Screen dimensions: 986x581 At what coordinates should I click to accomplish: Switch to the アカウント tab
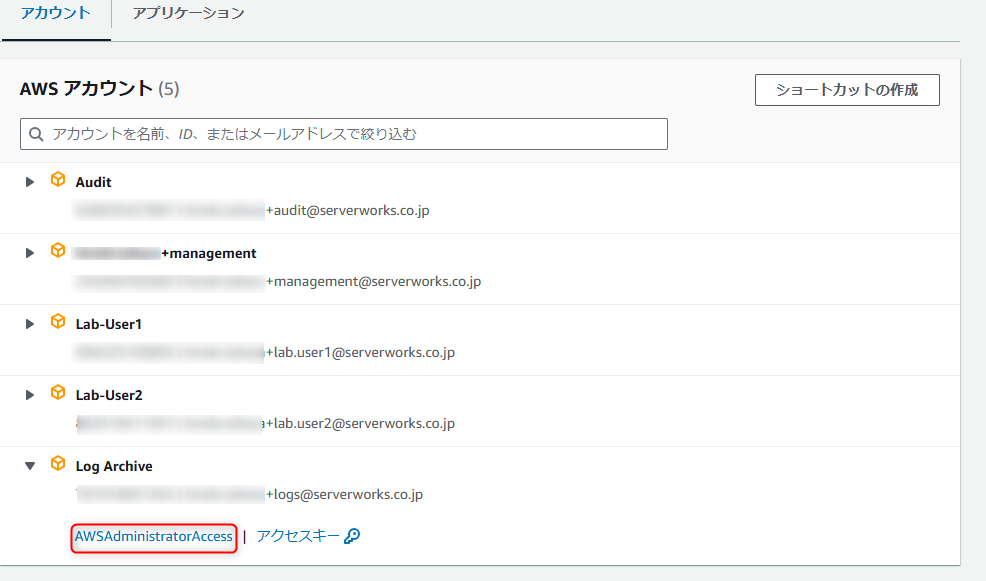coord(56,13)
